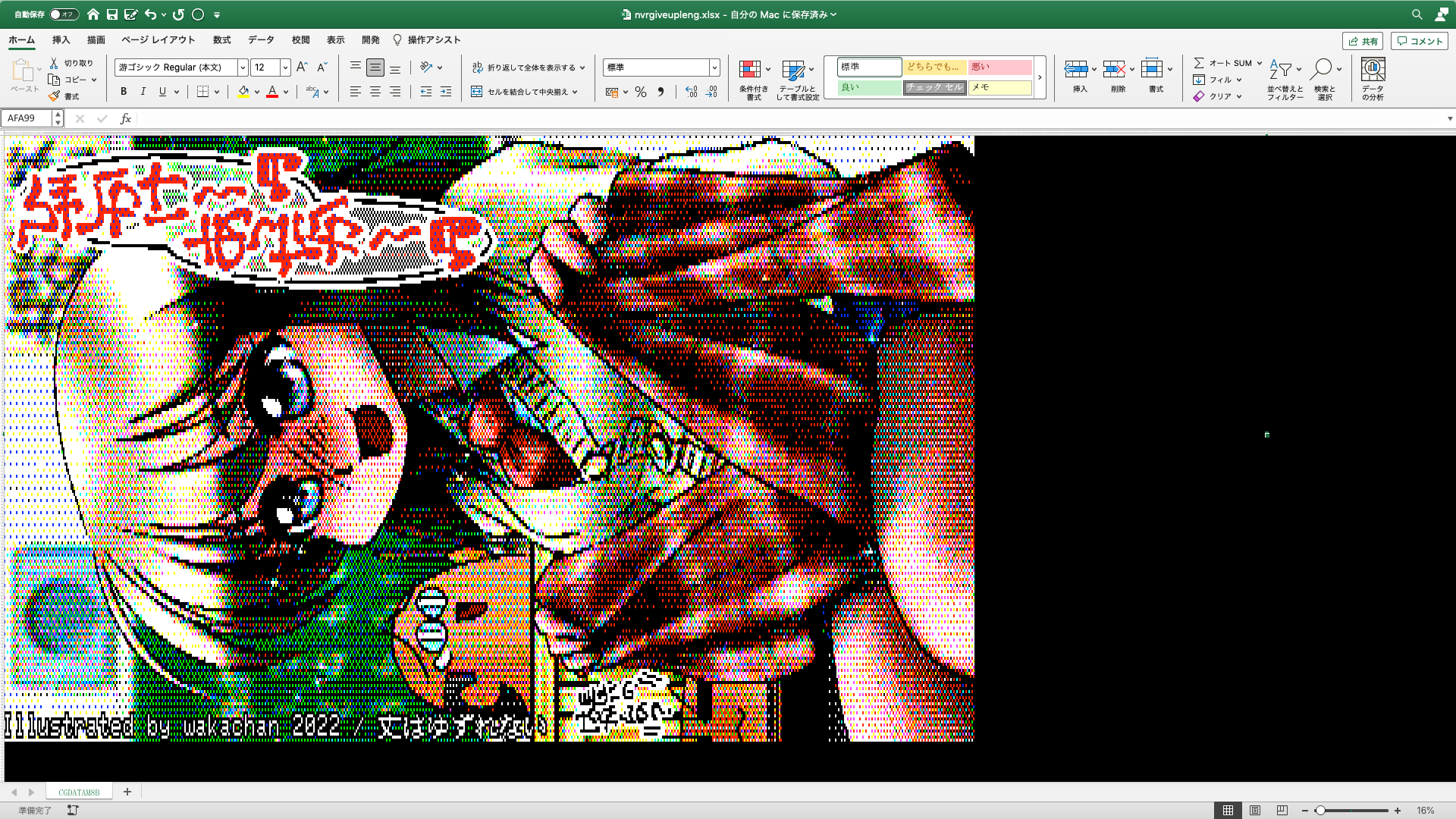Click the Save floppy disk icon
The height and width of the screenshot is (819, 1456).
112,14
